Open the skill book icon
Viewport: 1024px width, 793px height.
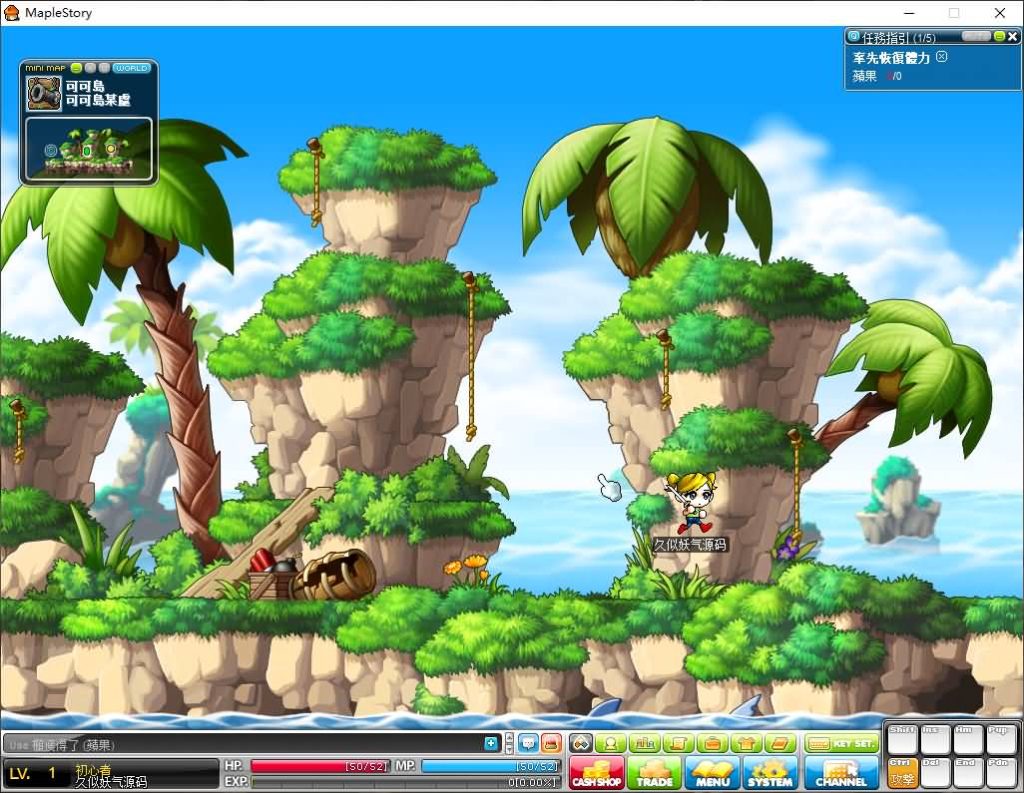(x=780, y=743)
